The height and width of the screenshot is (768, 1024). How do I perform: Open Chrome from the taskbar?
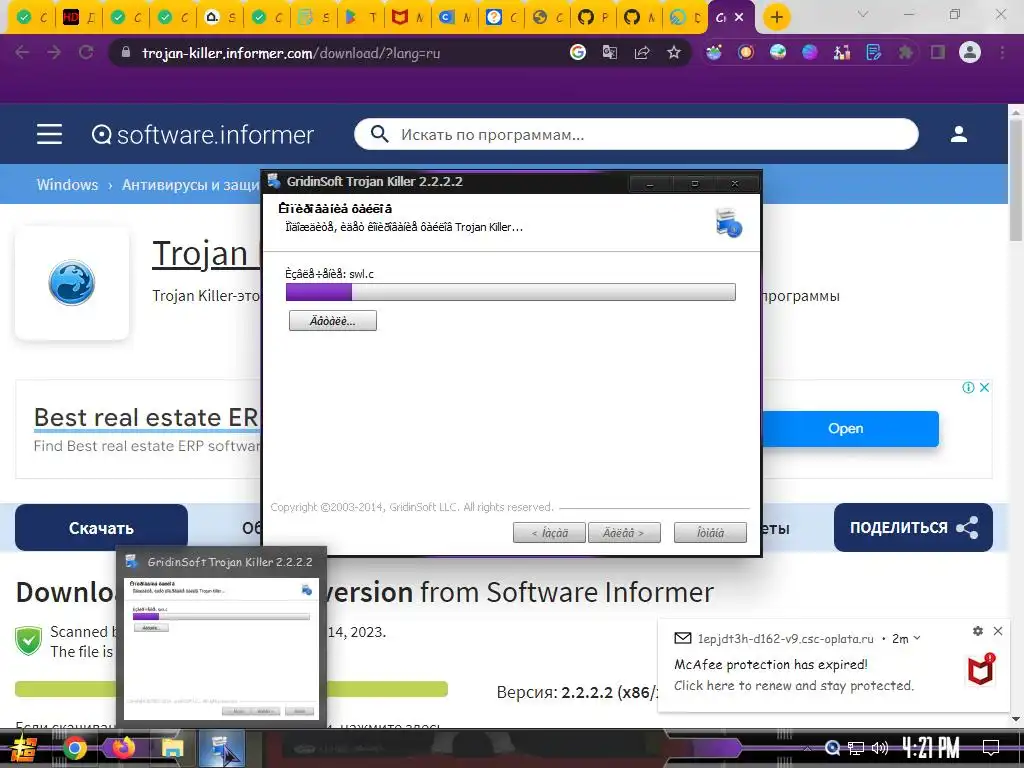[x=75, y=748]
